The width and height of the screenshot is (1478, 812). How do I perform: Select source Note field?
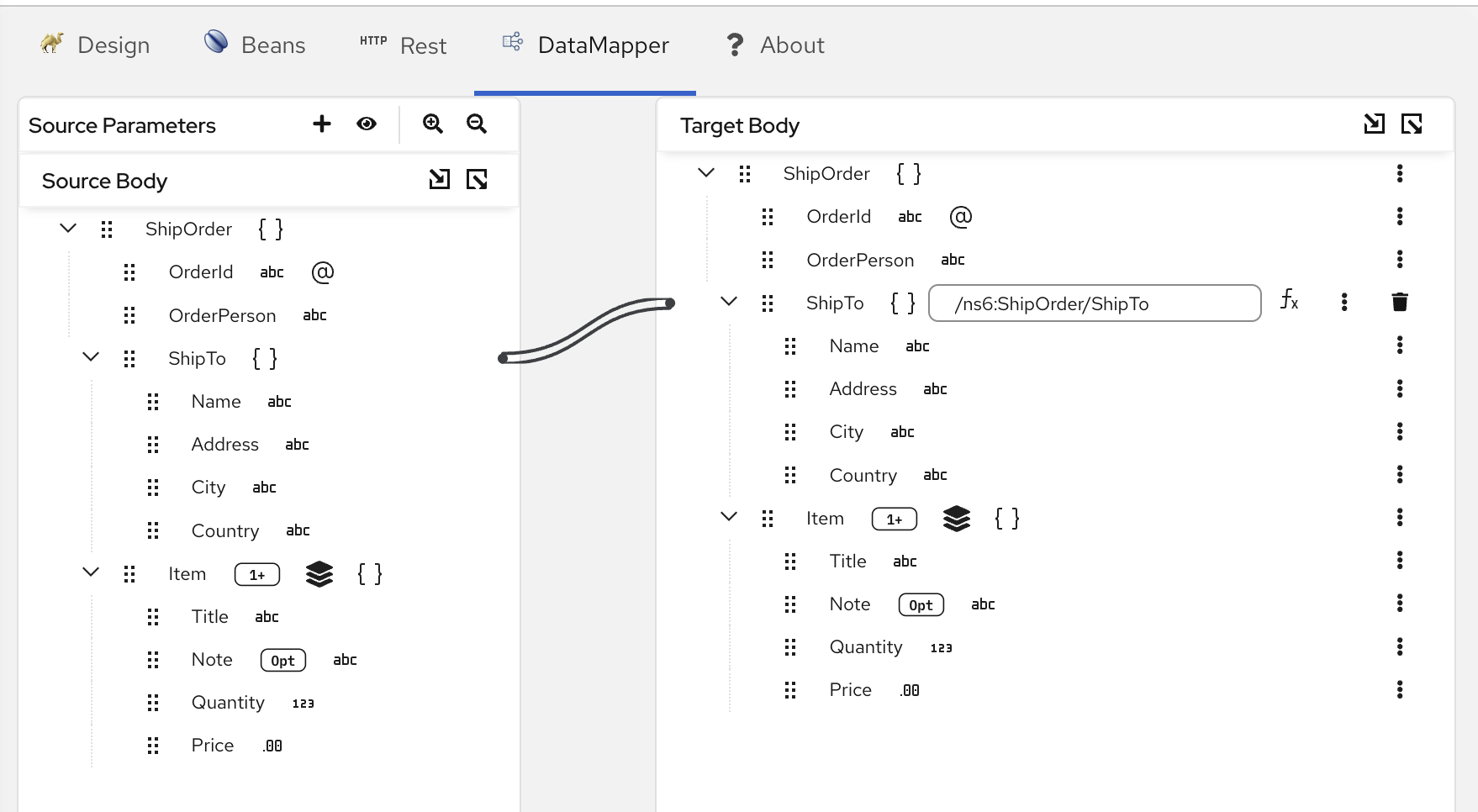(x=212, y=660)
